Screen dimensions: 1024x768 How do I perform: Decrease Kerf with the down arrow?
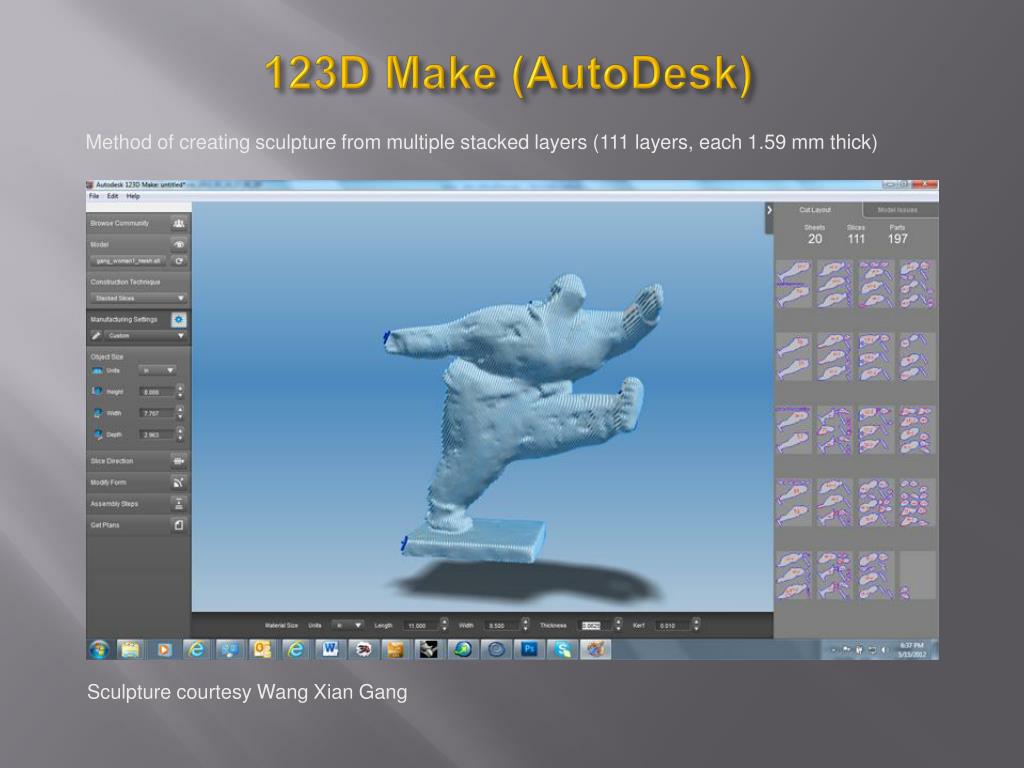pos(696,629)
